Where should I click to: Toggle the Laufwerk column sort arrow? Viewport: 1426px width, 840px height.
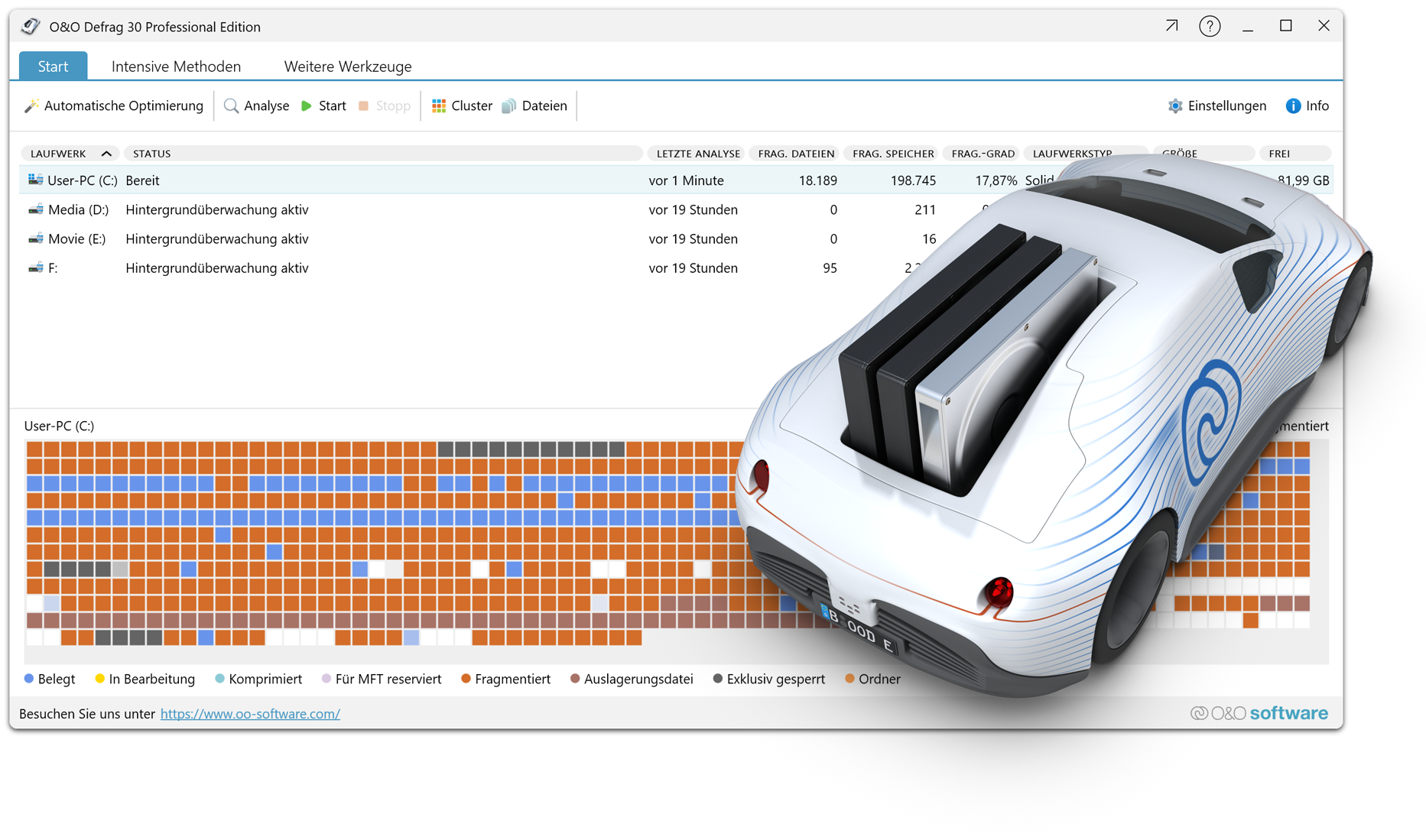click(107, 153)
